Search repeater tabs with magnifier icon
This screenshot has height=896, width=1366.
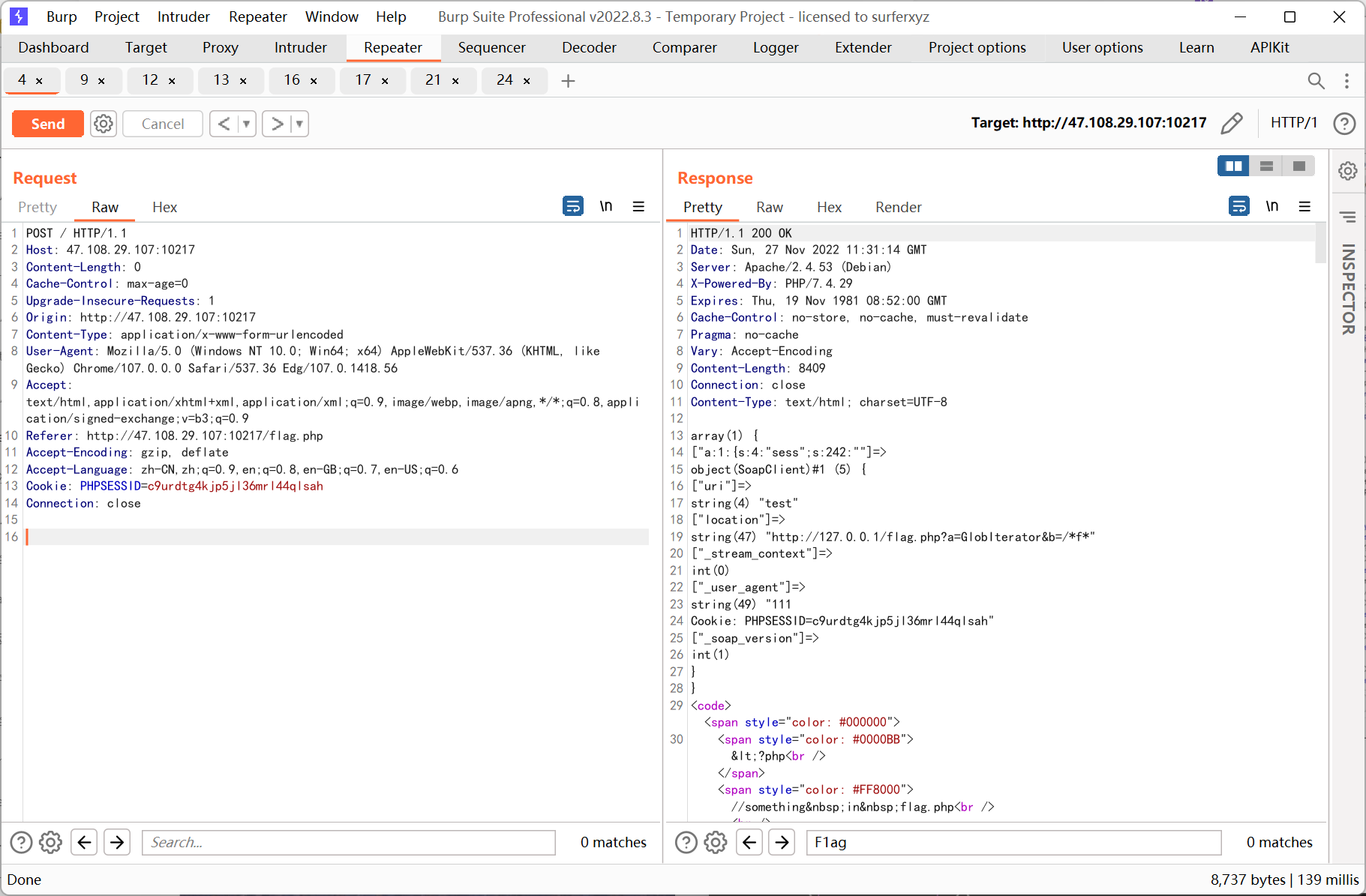1316,80
